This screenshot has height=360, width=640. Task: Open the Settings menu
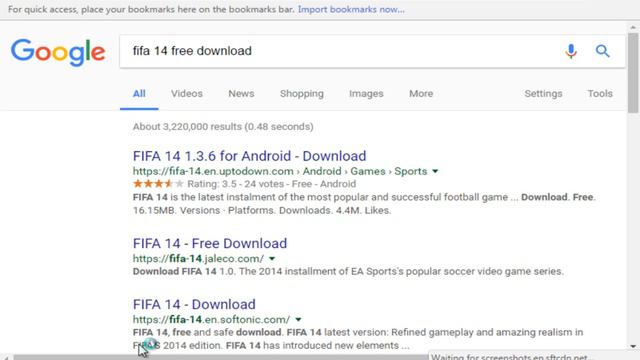coord(543,93)
